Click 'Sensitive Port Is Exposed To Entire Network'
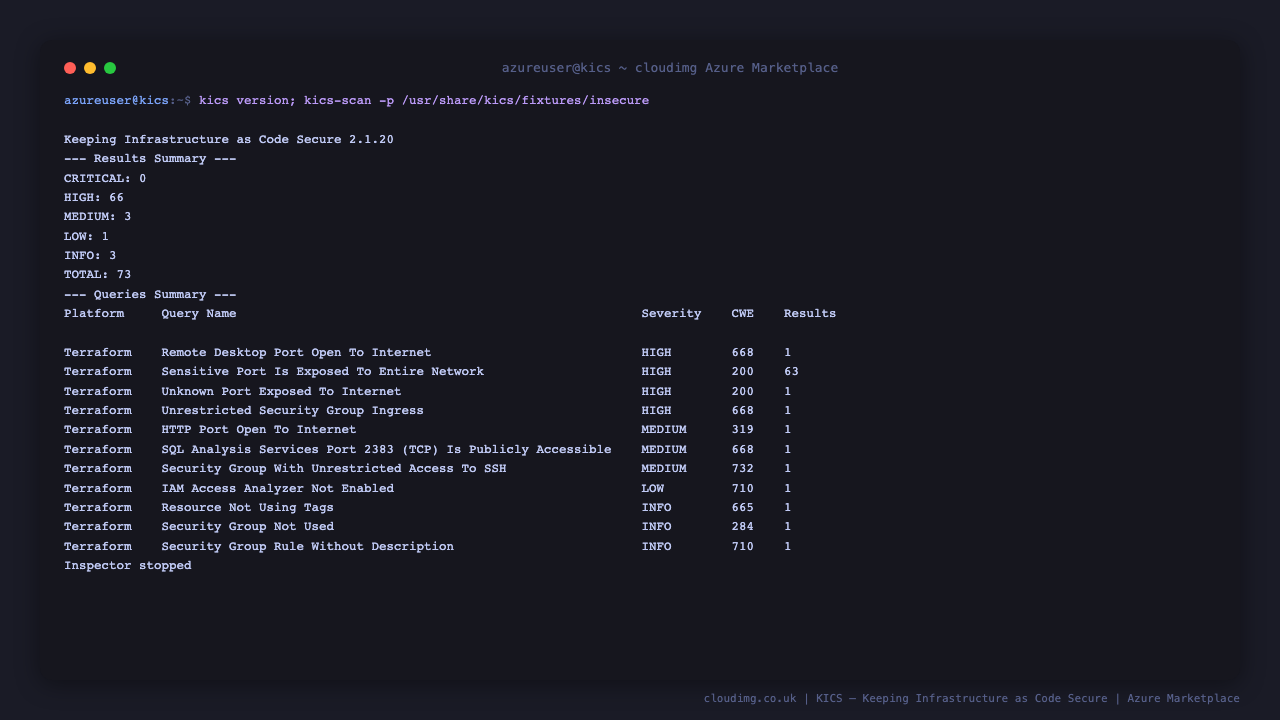The image size is (1280, 720). pyautogui.click(x=322, y=372)
